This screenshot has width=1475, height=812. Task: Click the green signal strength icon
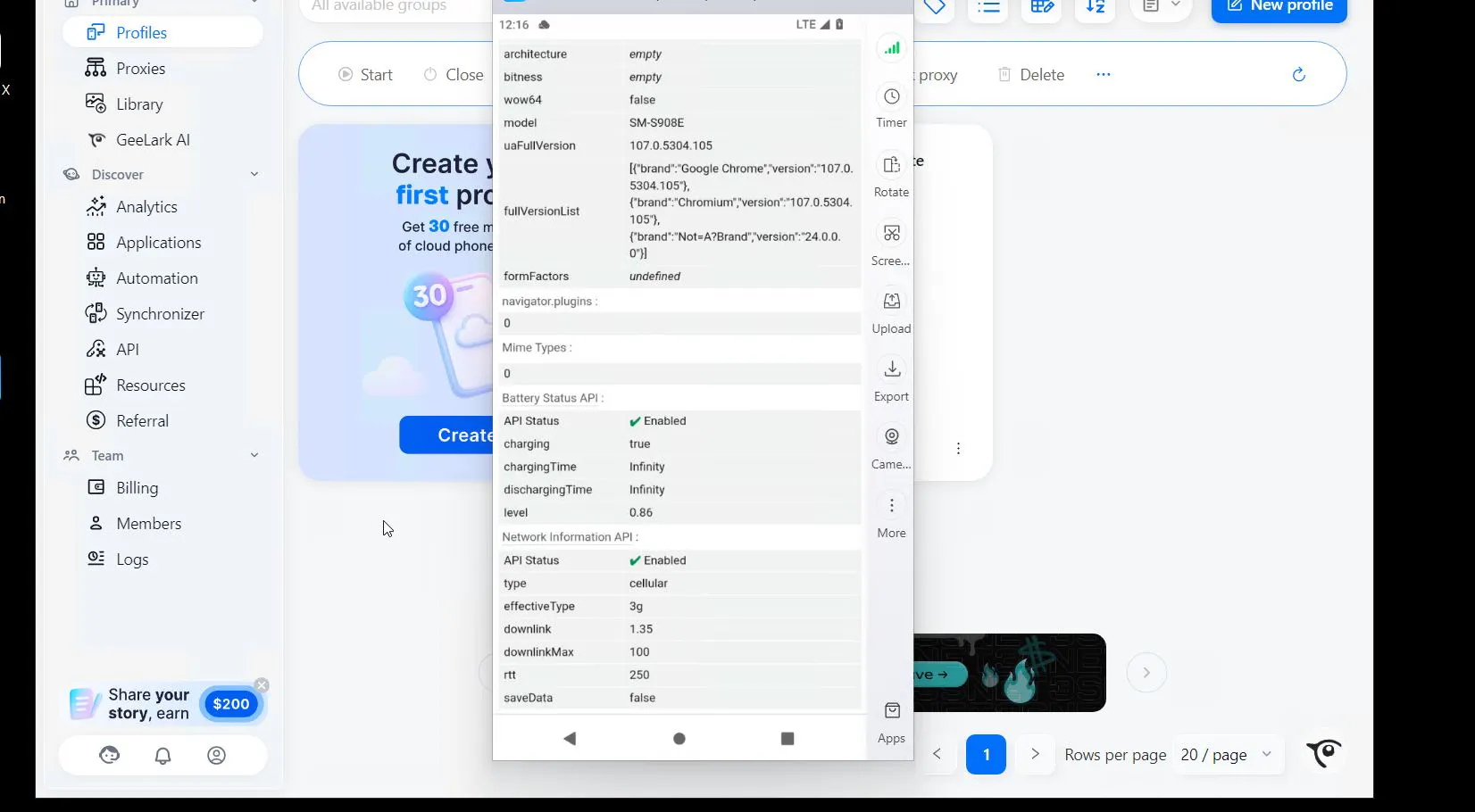tap(892, 48)
